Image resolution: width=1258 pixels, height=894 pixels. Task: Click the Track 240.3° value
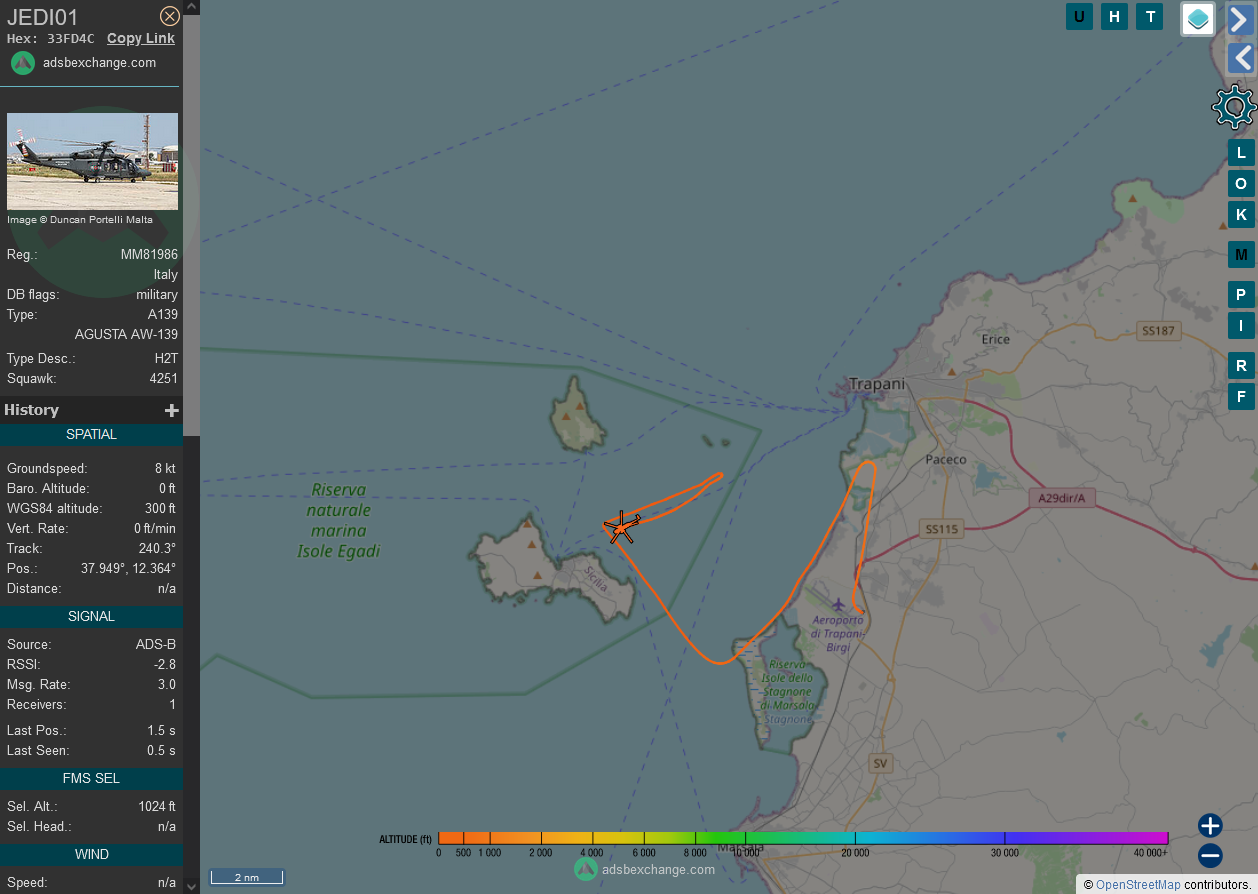[157, 549]
